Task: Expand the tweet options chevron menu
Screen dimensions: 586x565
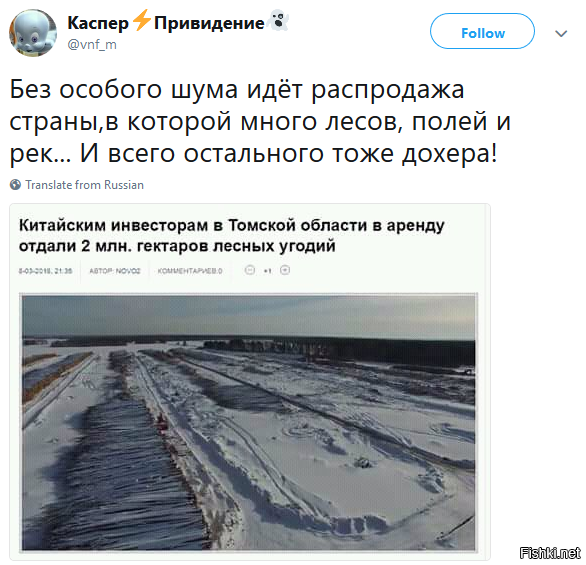Action: click(x=561, y=34)
